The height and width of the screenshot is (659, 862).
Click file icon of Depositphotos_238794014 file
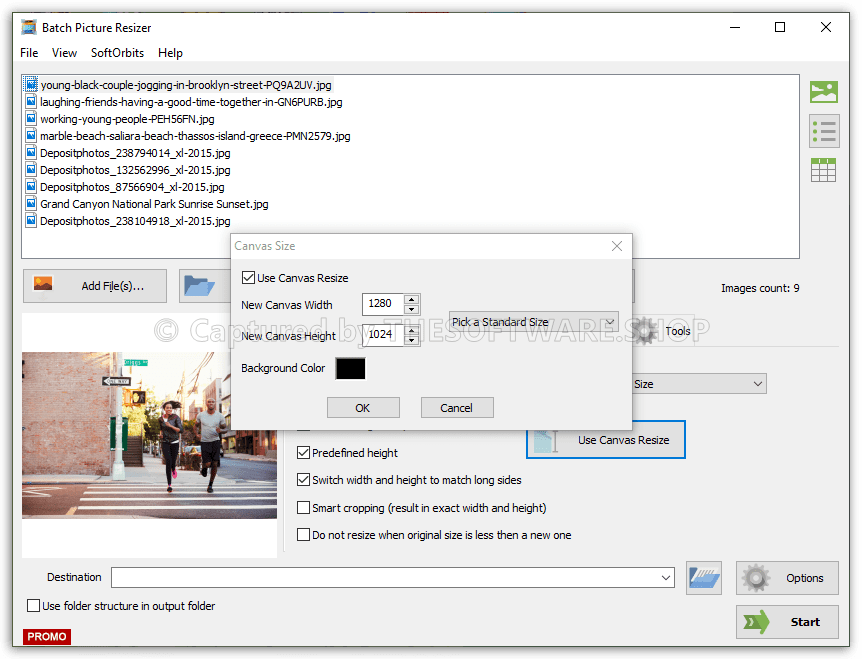pyautogui.click(x=31, y=153)
